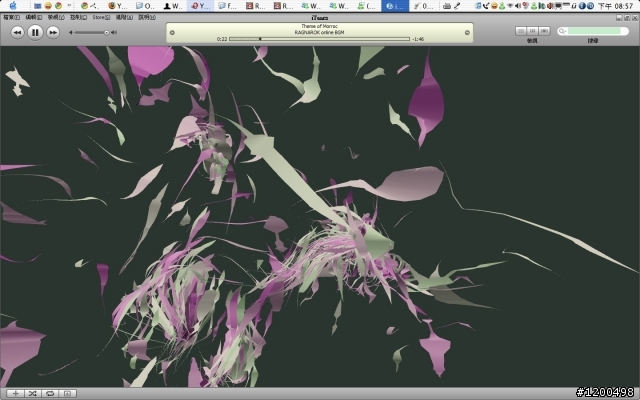Click the wireless network tray icon

(x=510, y=6)
